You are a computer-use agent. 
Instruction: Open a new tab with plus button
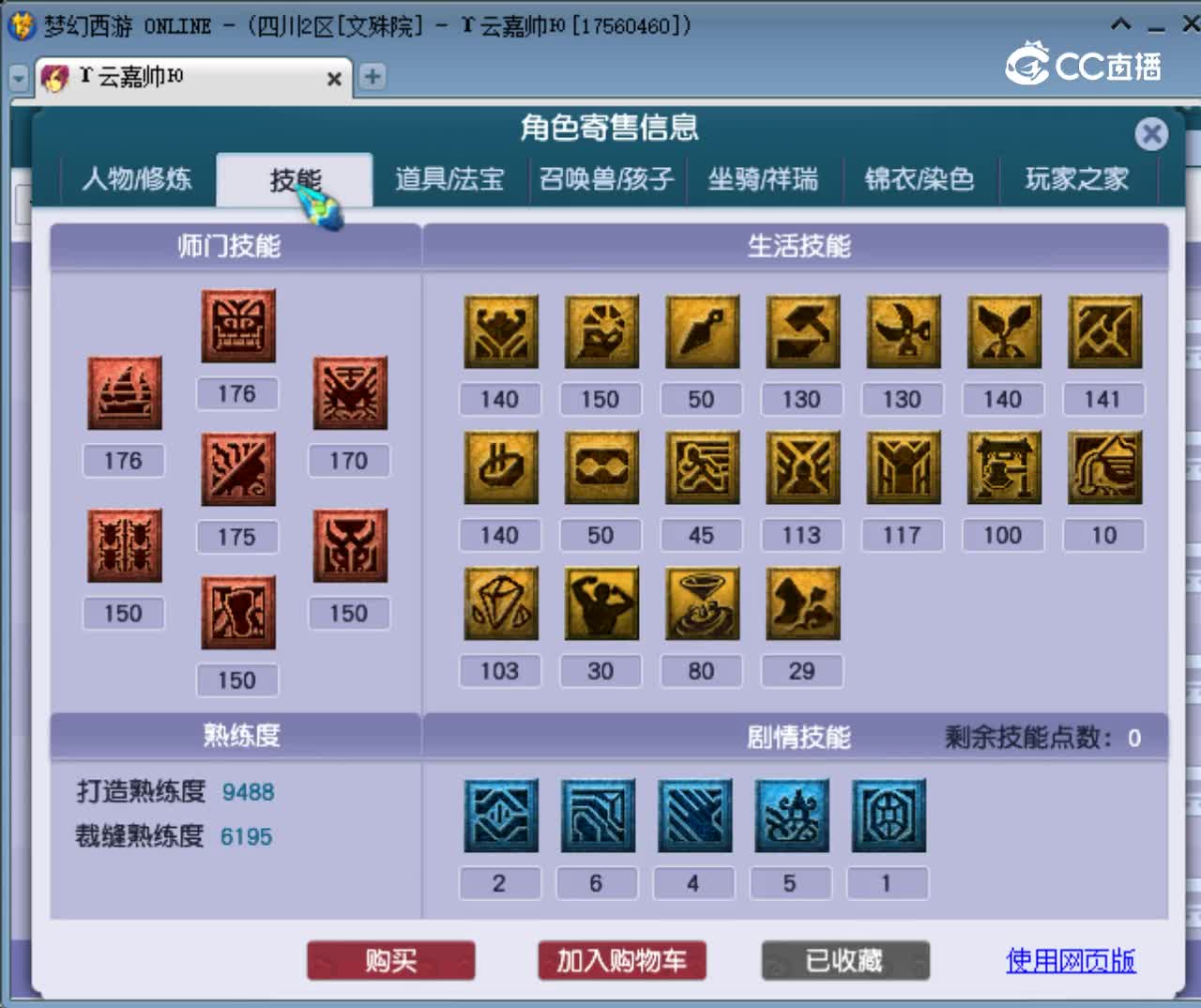(x=372, y=76)
